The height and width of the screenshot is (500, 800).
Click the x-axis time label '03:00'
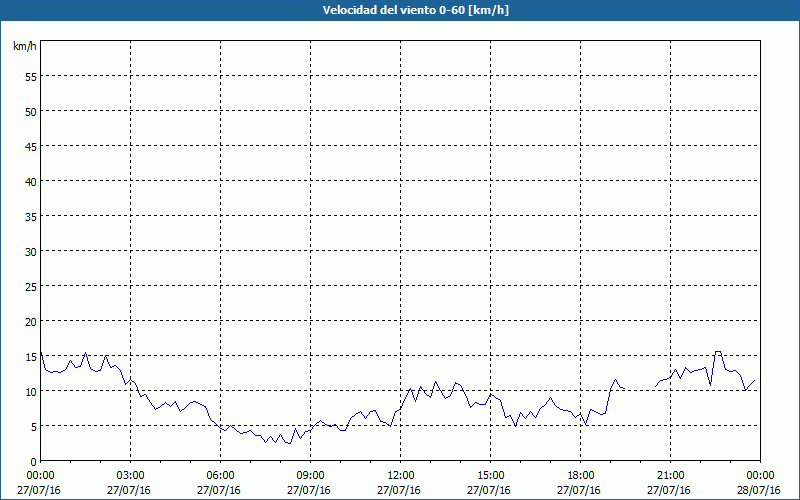(x=131, y=476)
